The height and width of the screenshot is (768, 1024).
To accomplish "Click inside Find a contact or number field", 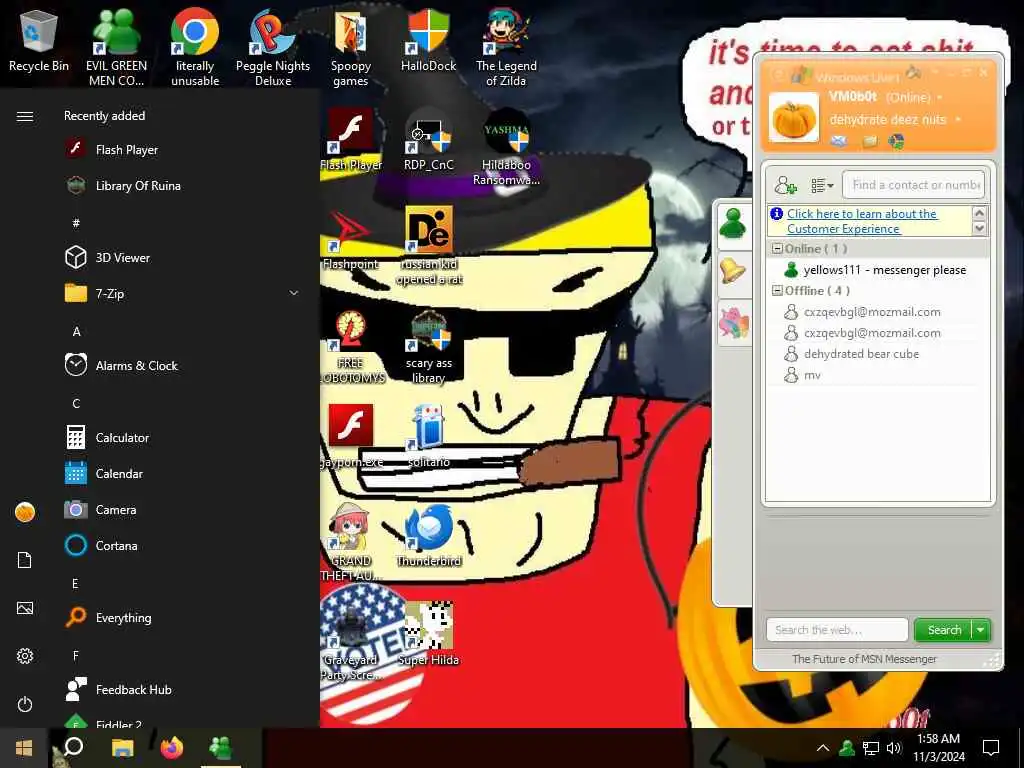I will tap(913, 185).
